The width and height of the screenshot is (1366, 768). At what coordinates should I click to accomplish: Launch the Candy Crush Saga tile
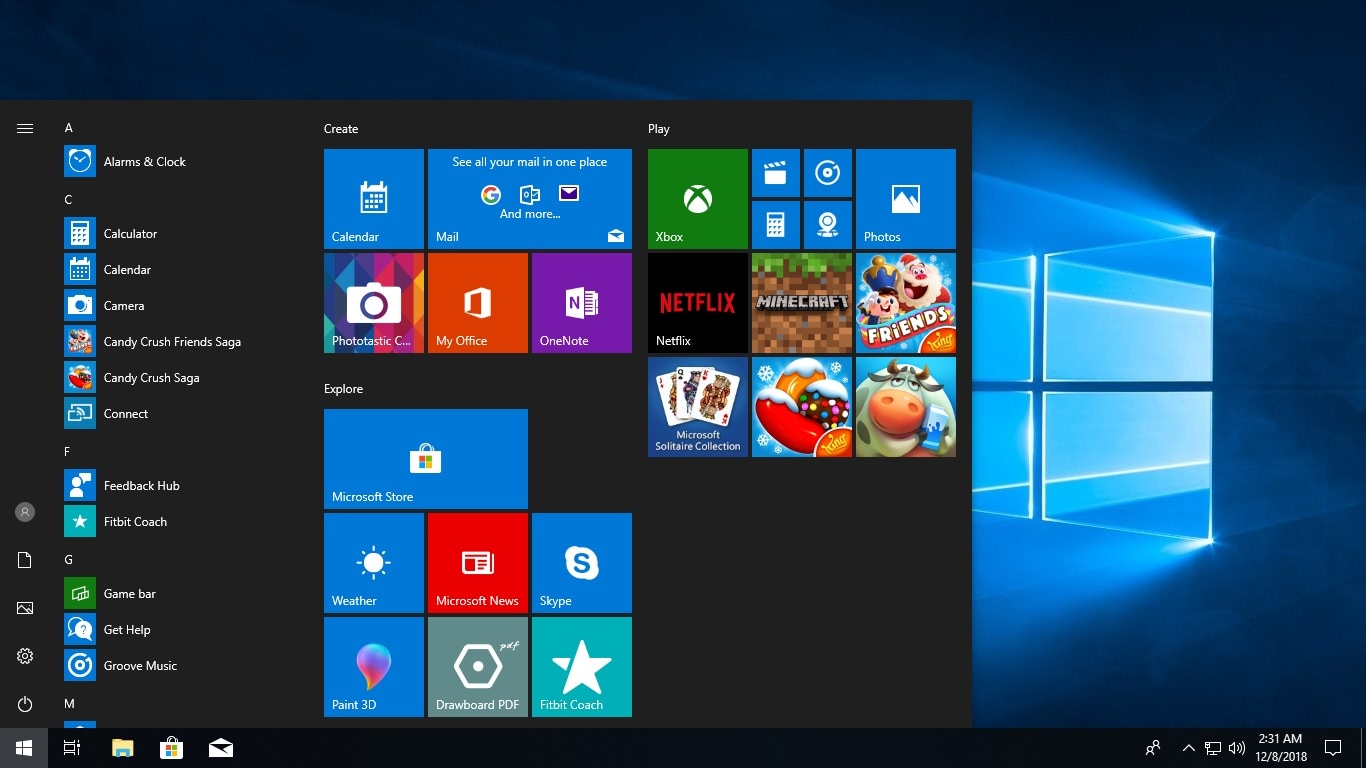pyautogui.click(x=802, y=407)
